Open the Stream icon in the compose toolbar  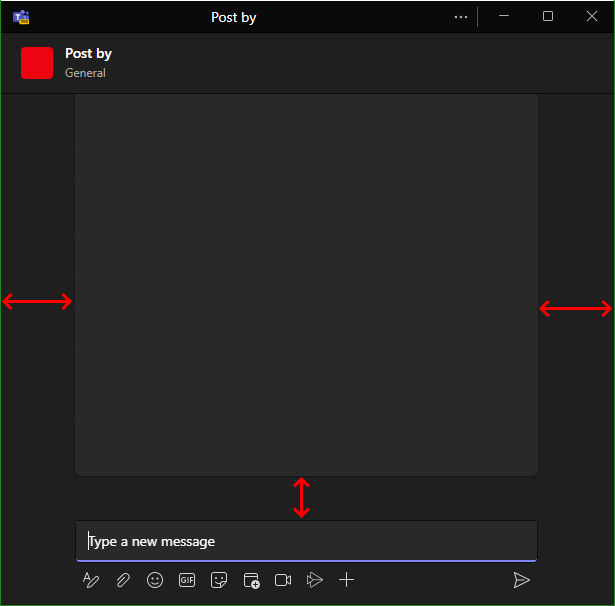[x=315, y=580]
